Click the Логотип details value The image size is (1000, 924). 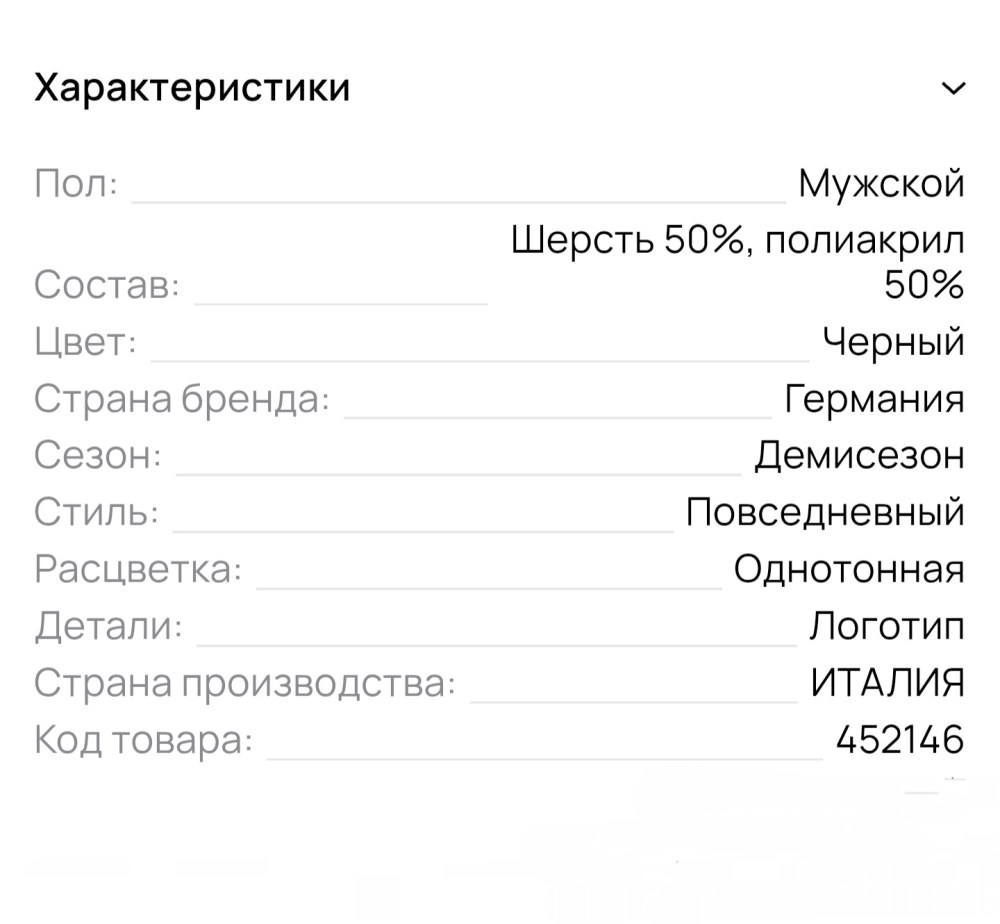pos(888,625)
